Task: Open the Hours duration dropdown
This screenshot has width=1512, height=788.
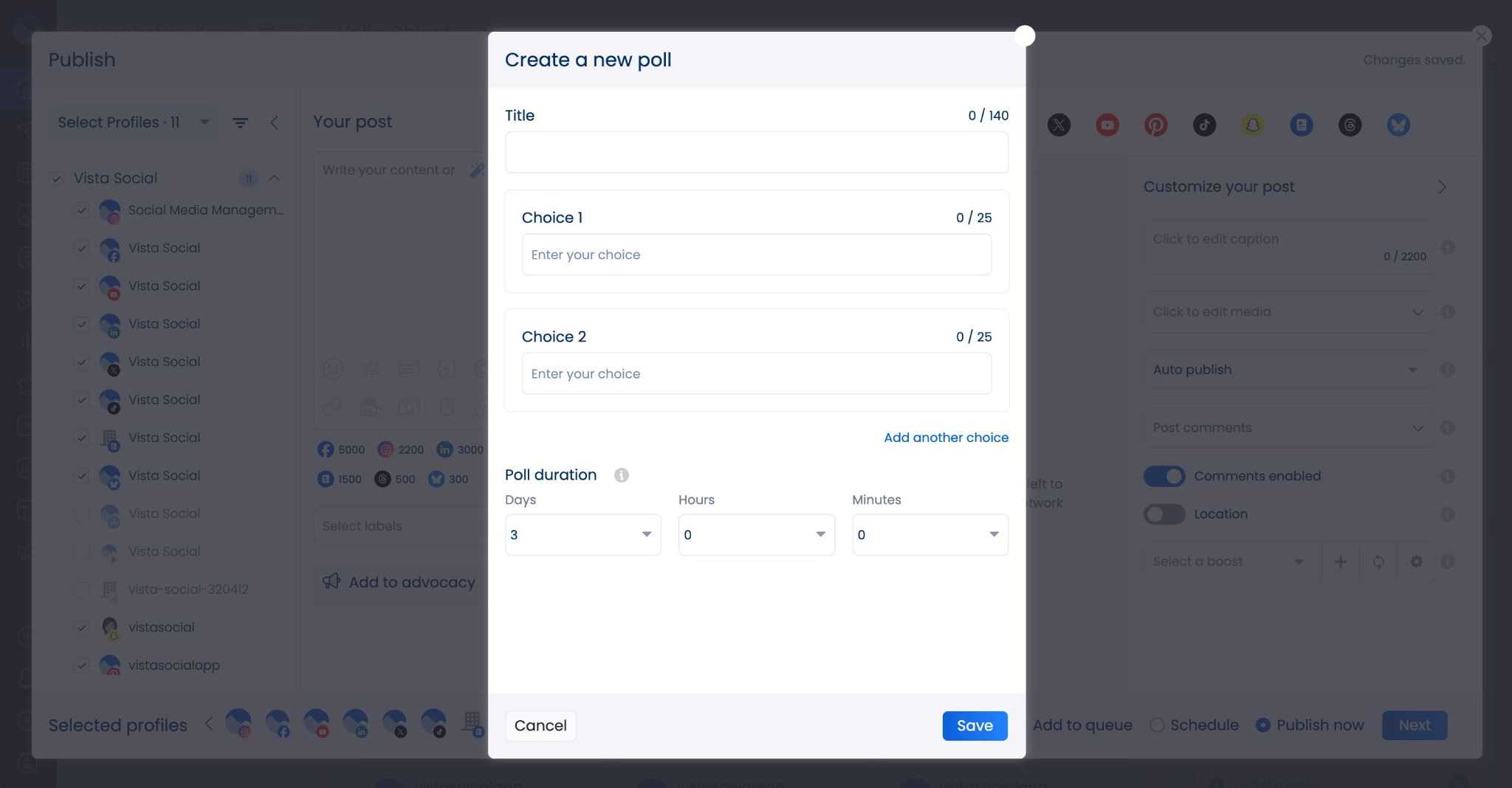Action: [x=756, y=535]
